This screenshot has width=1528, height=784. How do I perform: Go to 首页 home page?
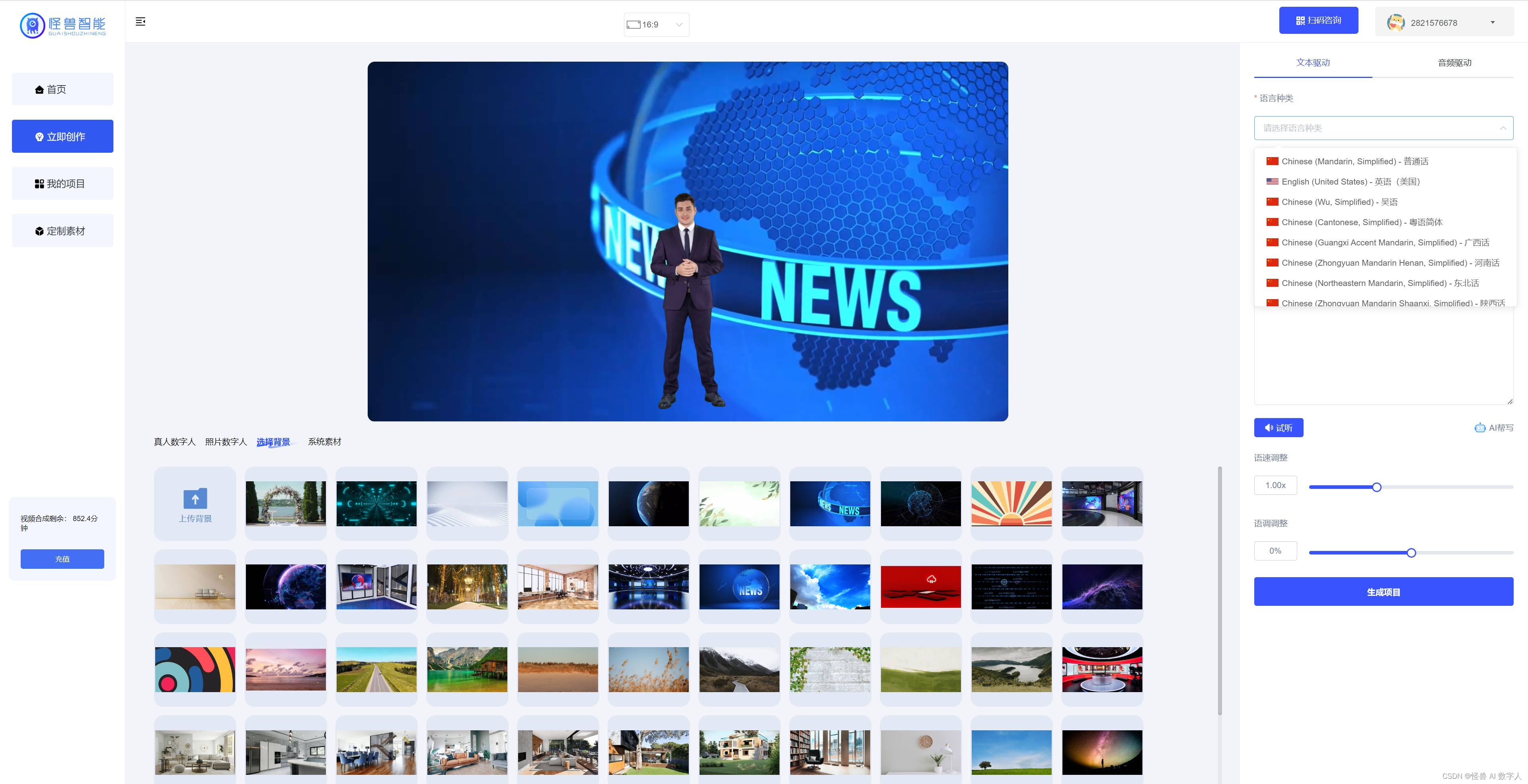[62, 89]
